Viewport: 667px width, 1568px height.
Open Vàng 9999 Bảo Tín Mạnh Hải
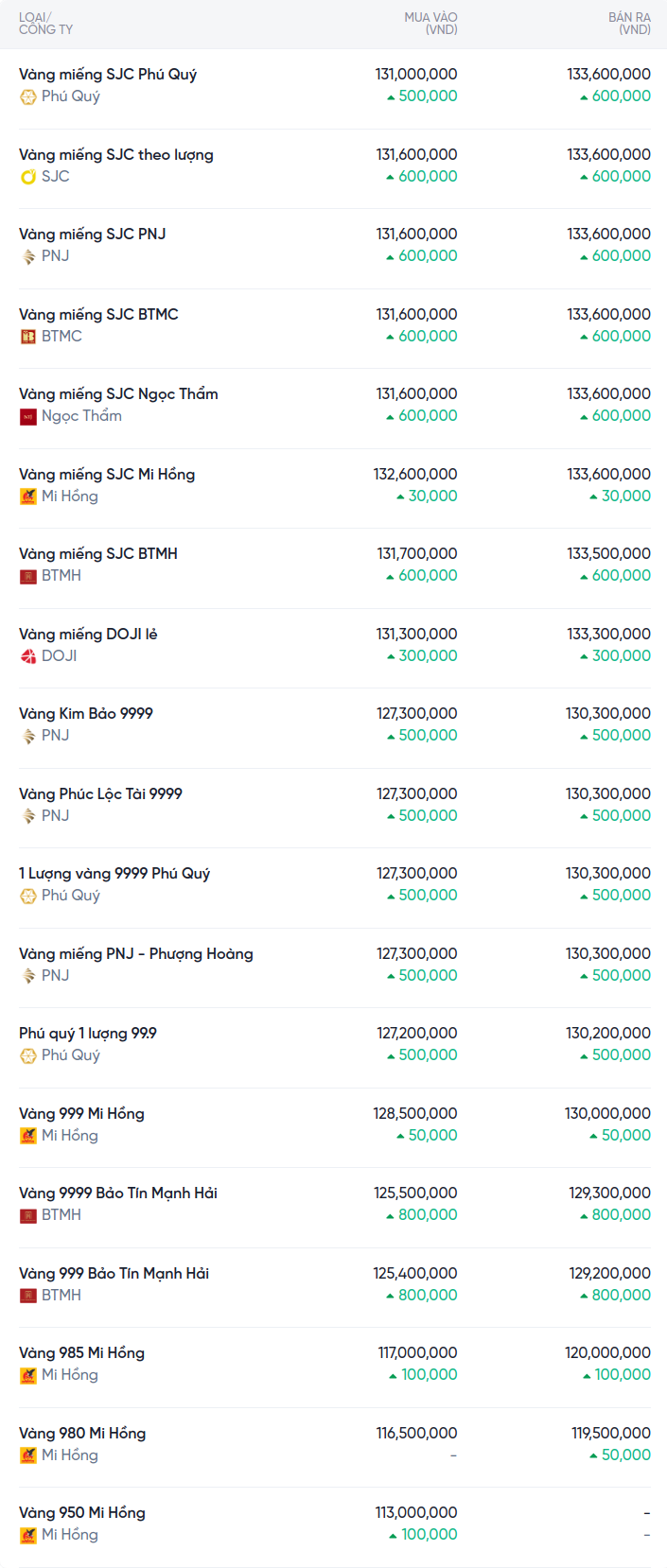[x=118, y=1193]
